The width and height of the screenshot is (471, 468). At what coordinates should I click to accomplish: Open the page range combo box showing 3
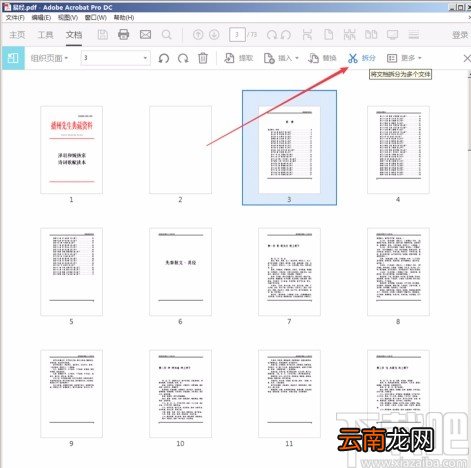pyautogui.click(x=115, y=58)
